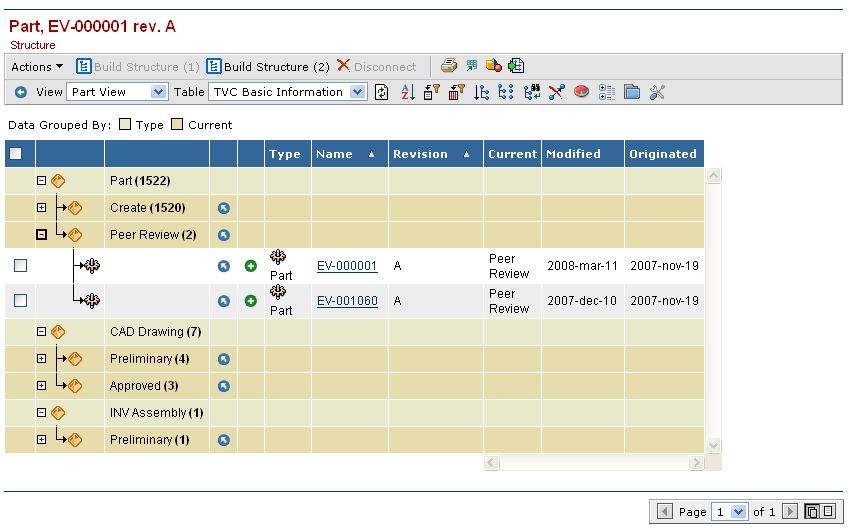849x531 pixels.
Task: Tick the checkbox for row EV-001060
Action: [20, 300]
